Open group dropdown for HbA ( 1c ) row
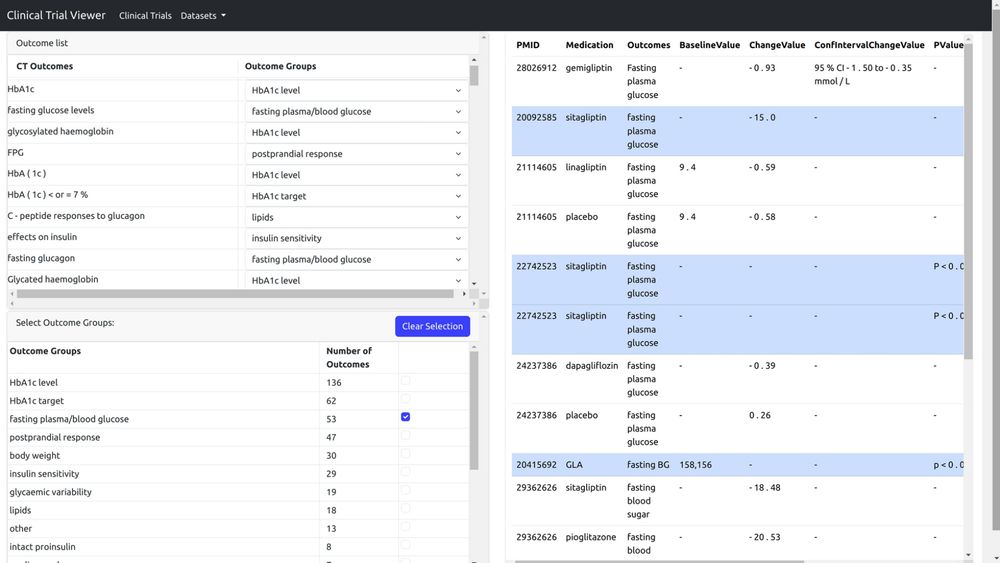The image size is (1000, 563). point(357,175)
